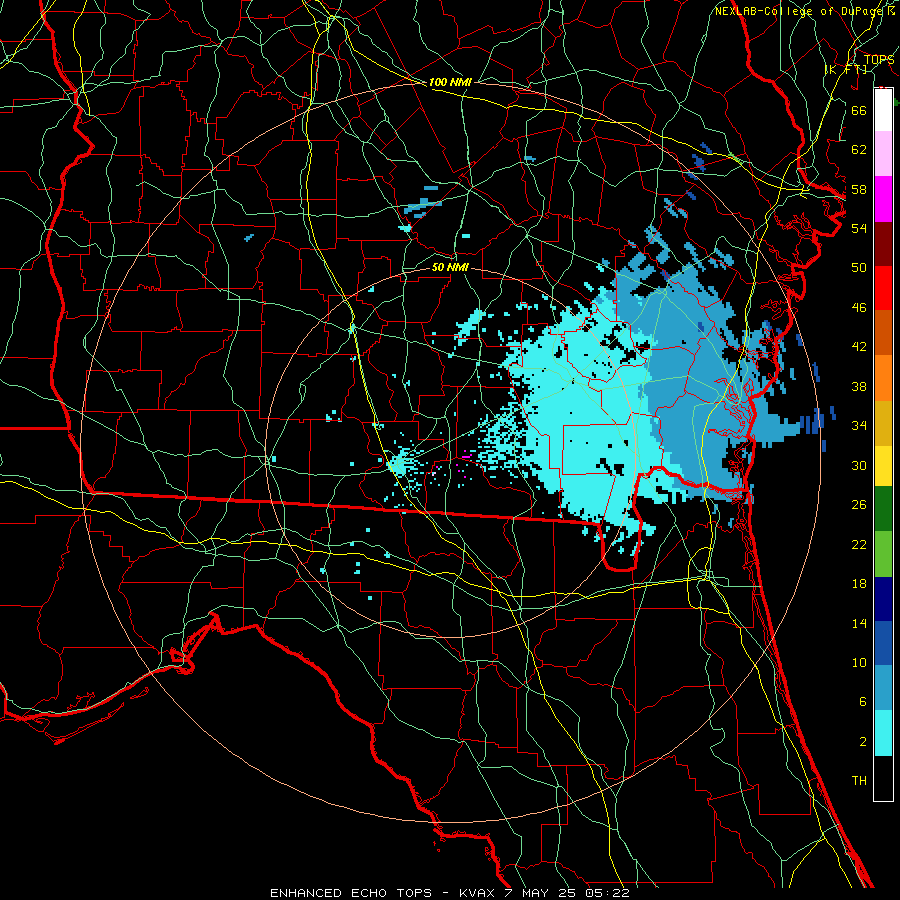Pick the light orange legend band
The height and width of the screenshot is (900, 900).
(883, 378)
